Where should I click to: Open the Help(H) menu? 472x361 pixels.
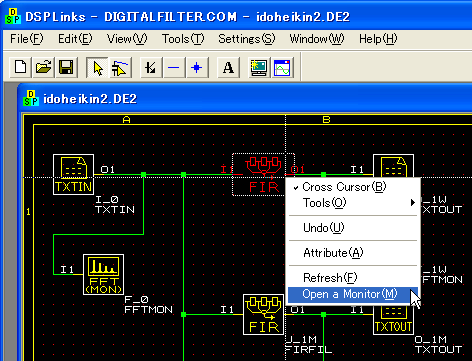click(378, 39)
